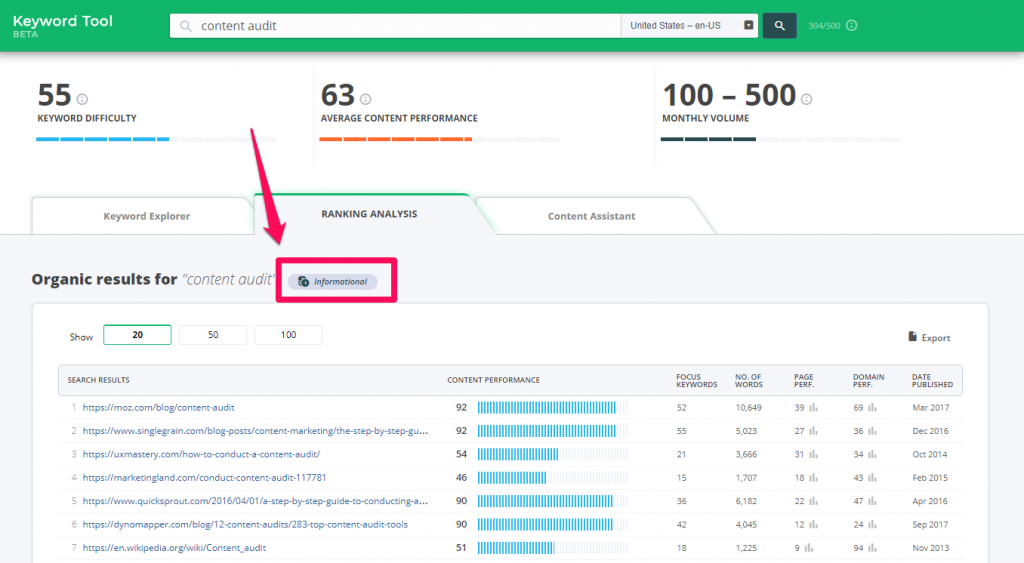The height and width of the screenshot is (563, 1024).
Task: Click the green search button icon
Action: click(x=779, y=25)
